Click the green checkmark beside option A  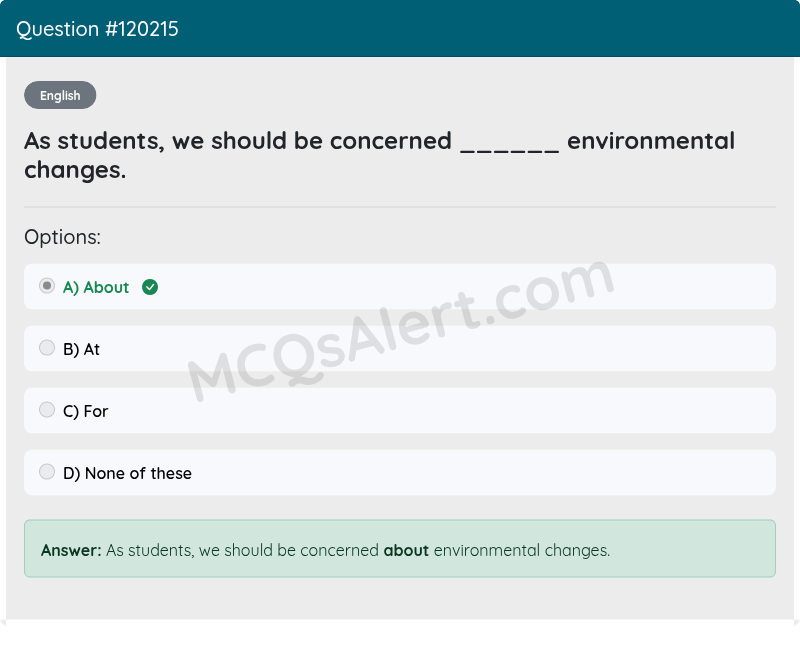[x=150, y=287]
